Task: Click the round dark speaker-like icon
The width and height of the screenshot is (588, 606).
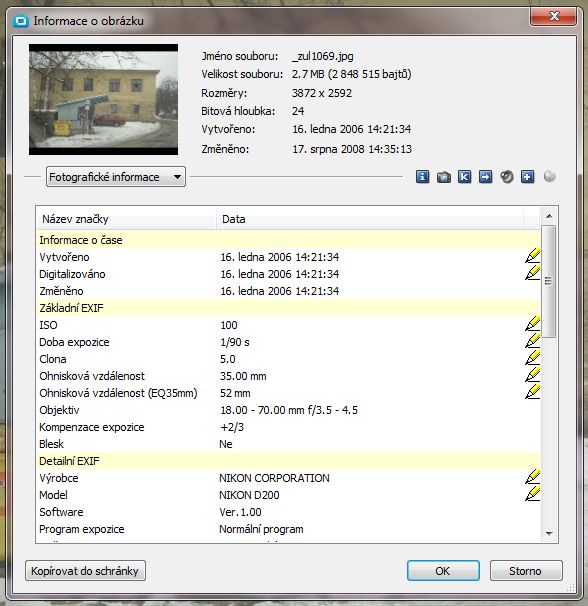Action: point(506,177)
